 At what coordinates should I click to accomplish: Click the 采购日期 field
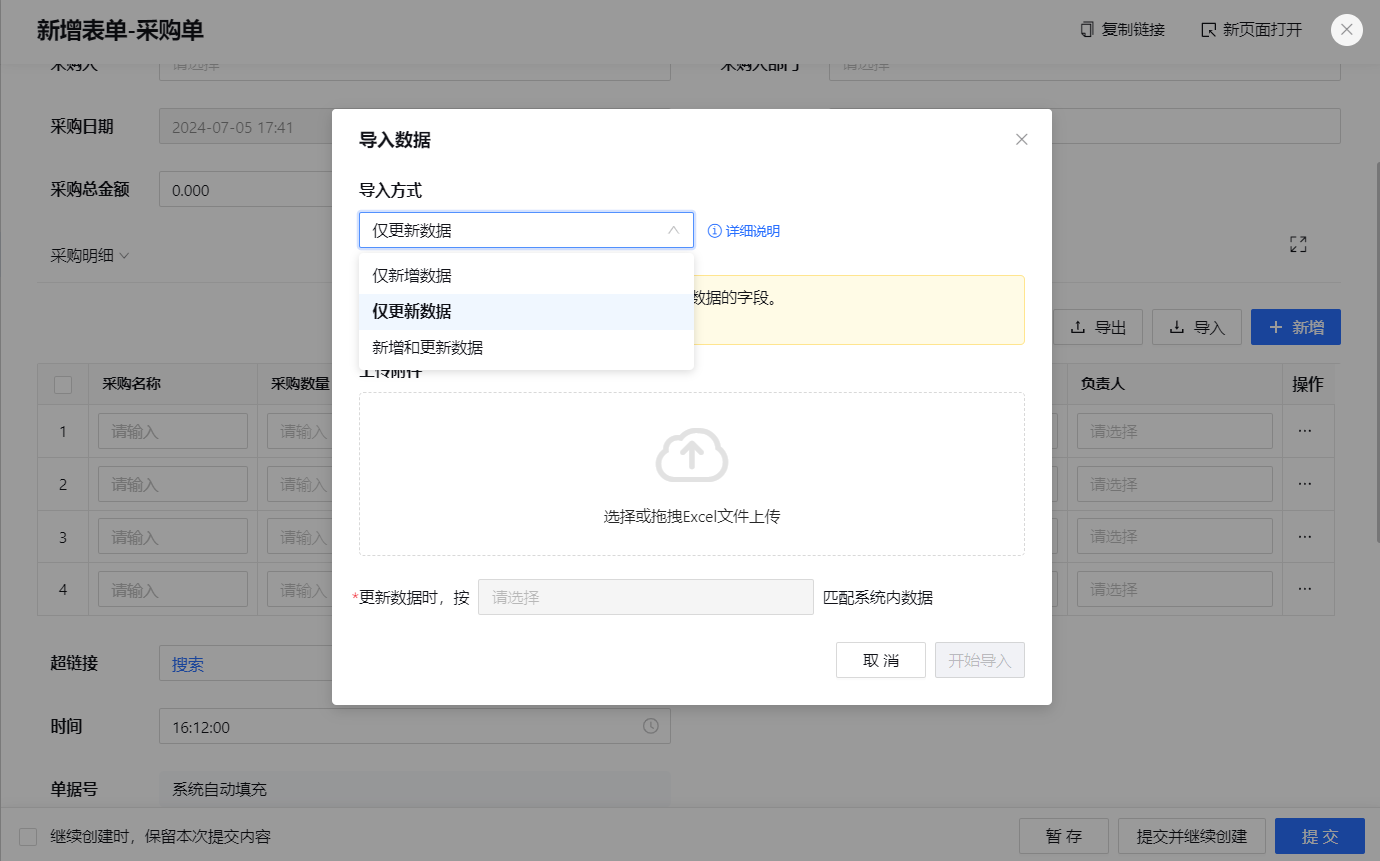point(245,127)
